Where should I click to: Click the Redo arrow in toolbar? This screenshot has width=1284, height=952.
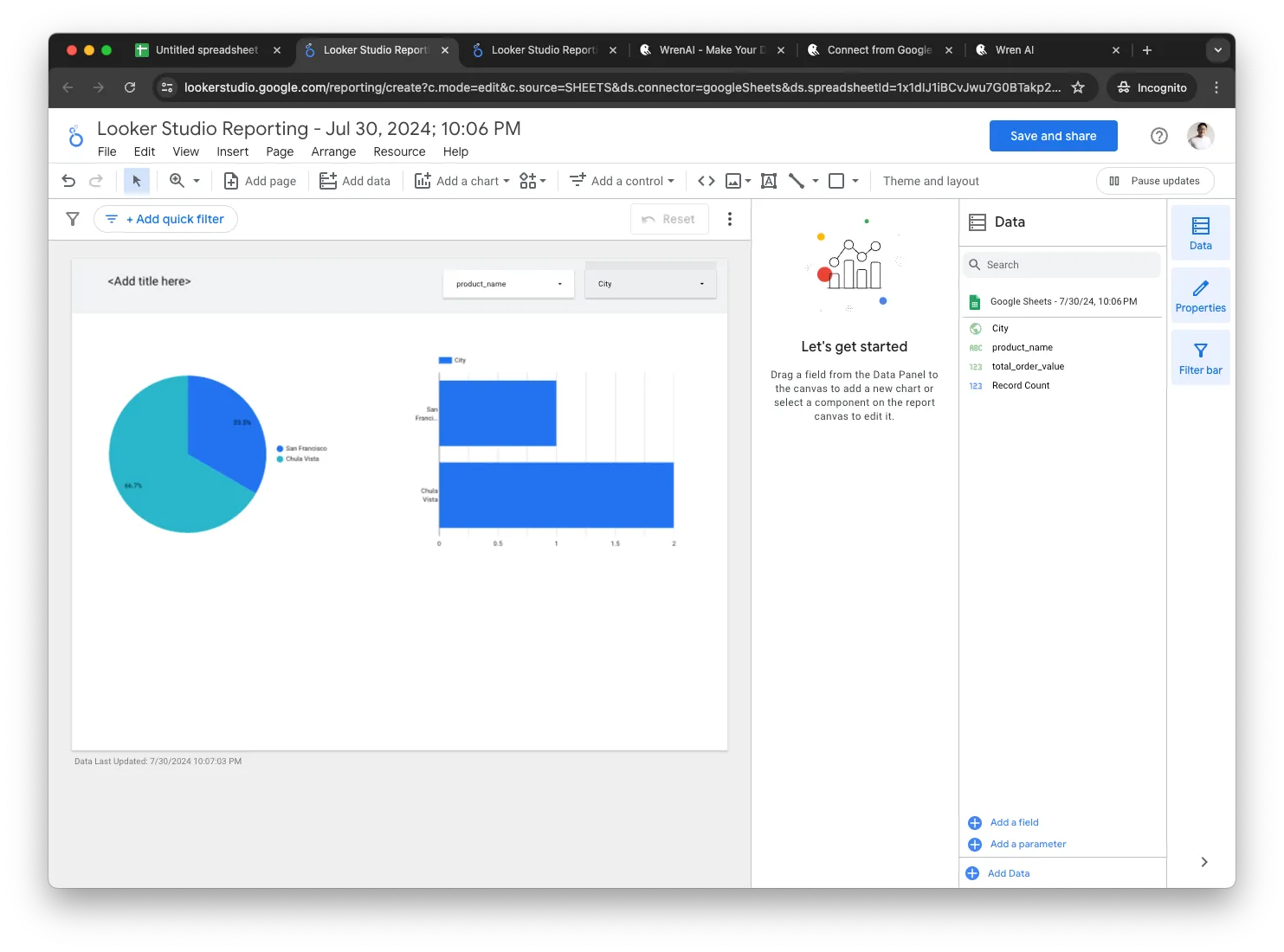point(96,181)
